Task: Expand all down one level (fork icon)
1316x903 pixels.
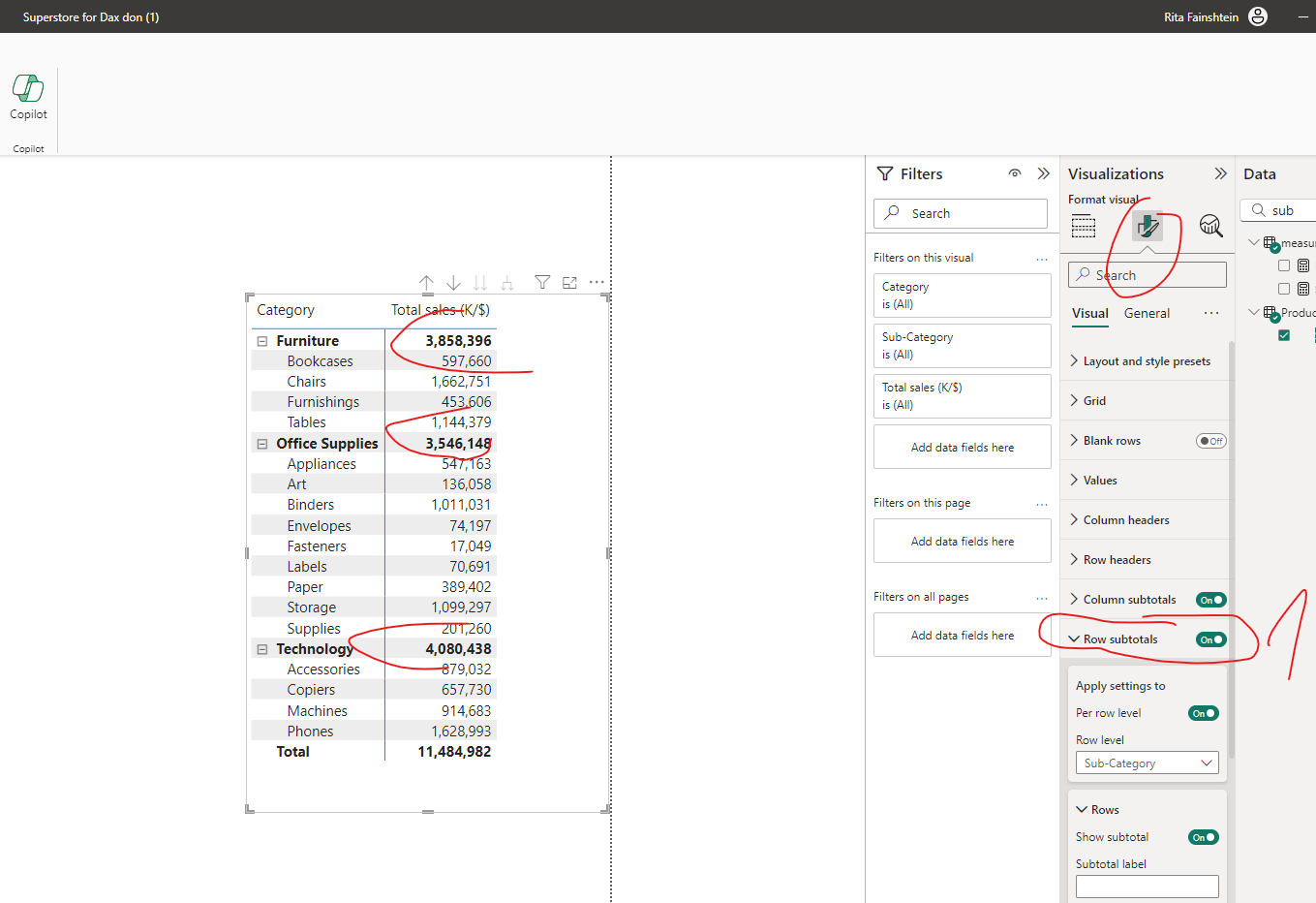Action: [507, 283]
